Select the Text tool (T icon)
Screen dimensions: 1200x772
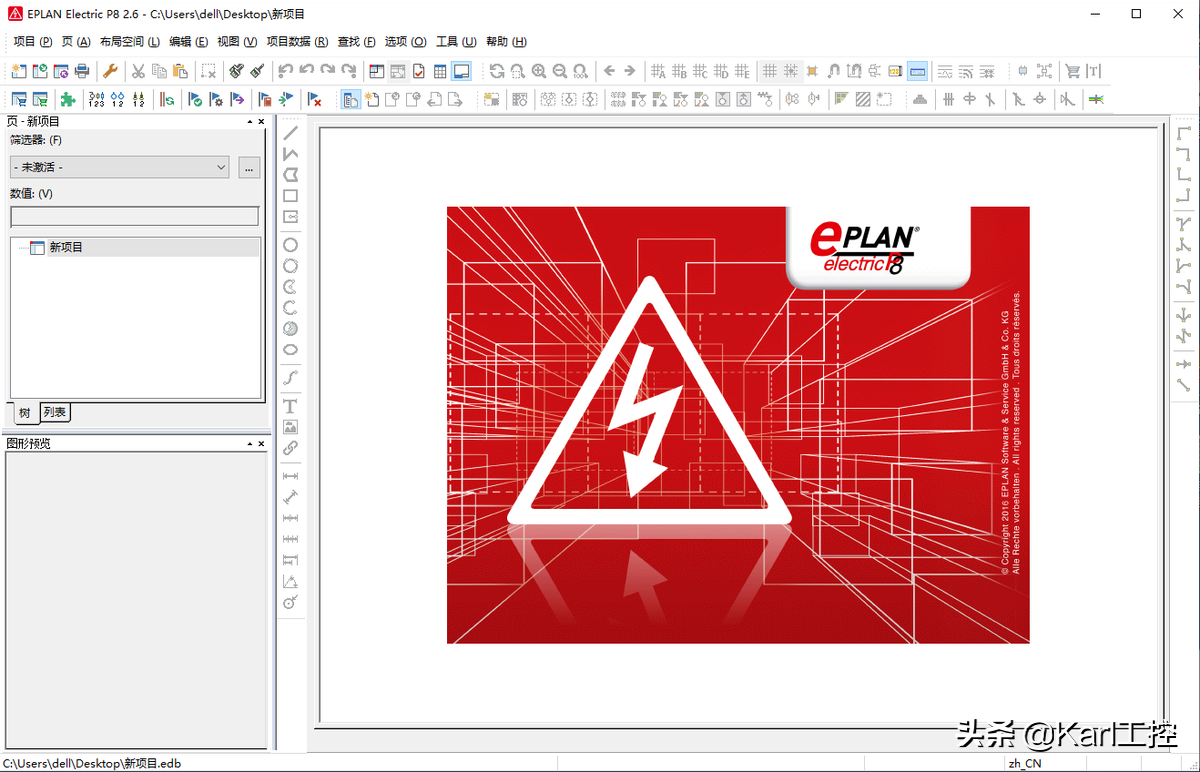click(291, 406)
